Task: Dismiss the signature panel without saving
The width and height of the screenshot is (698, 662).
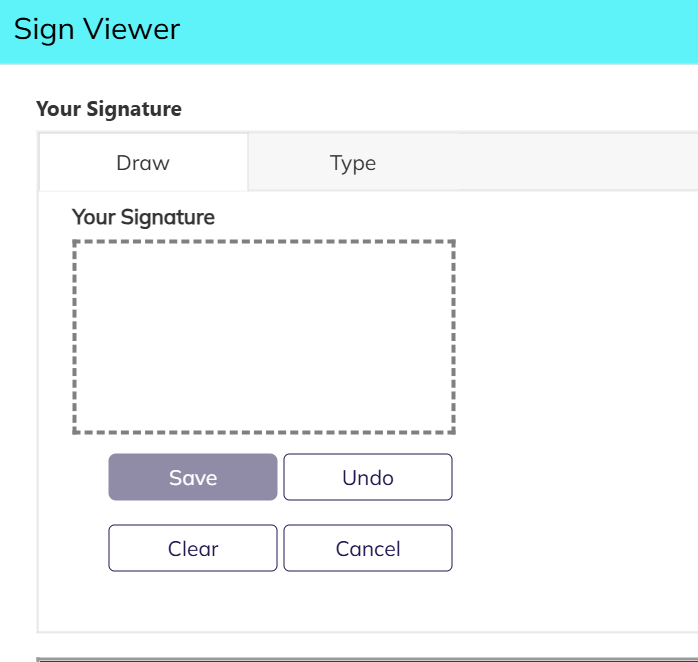Action: (368, 548)
